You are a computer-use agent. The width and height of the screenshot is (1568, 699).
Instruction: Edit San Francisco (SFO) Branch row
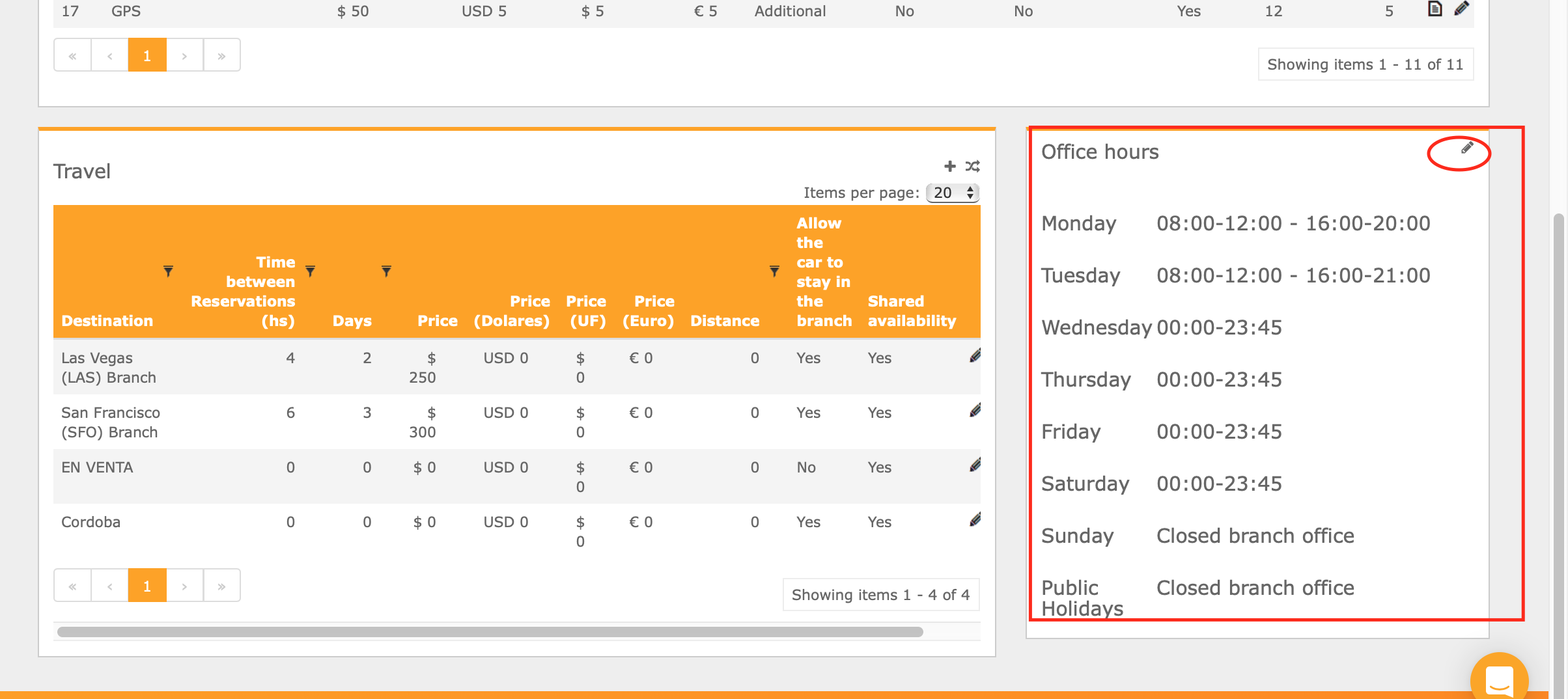pyautogui.click(x=975, y=411)
